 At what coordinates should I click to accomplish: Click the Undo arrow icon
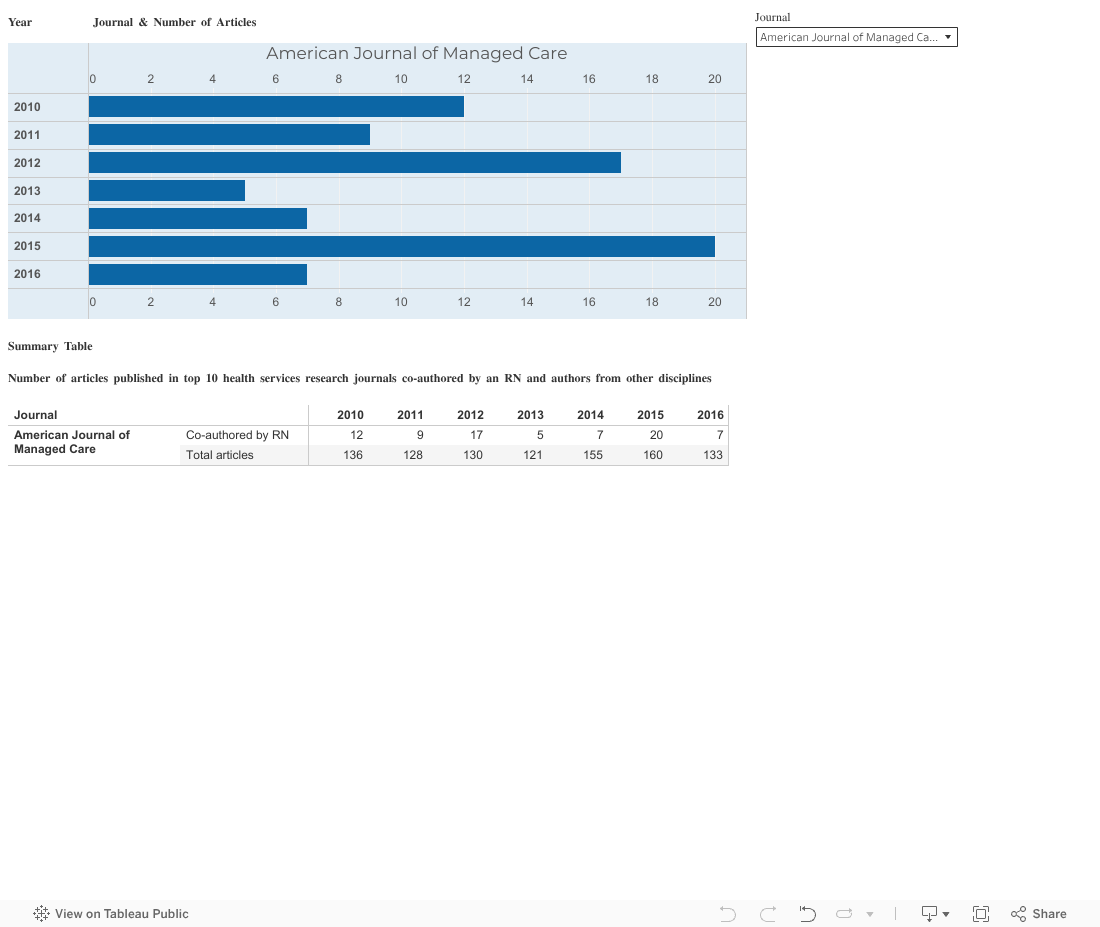tap(728, 914)
